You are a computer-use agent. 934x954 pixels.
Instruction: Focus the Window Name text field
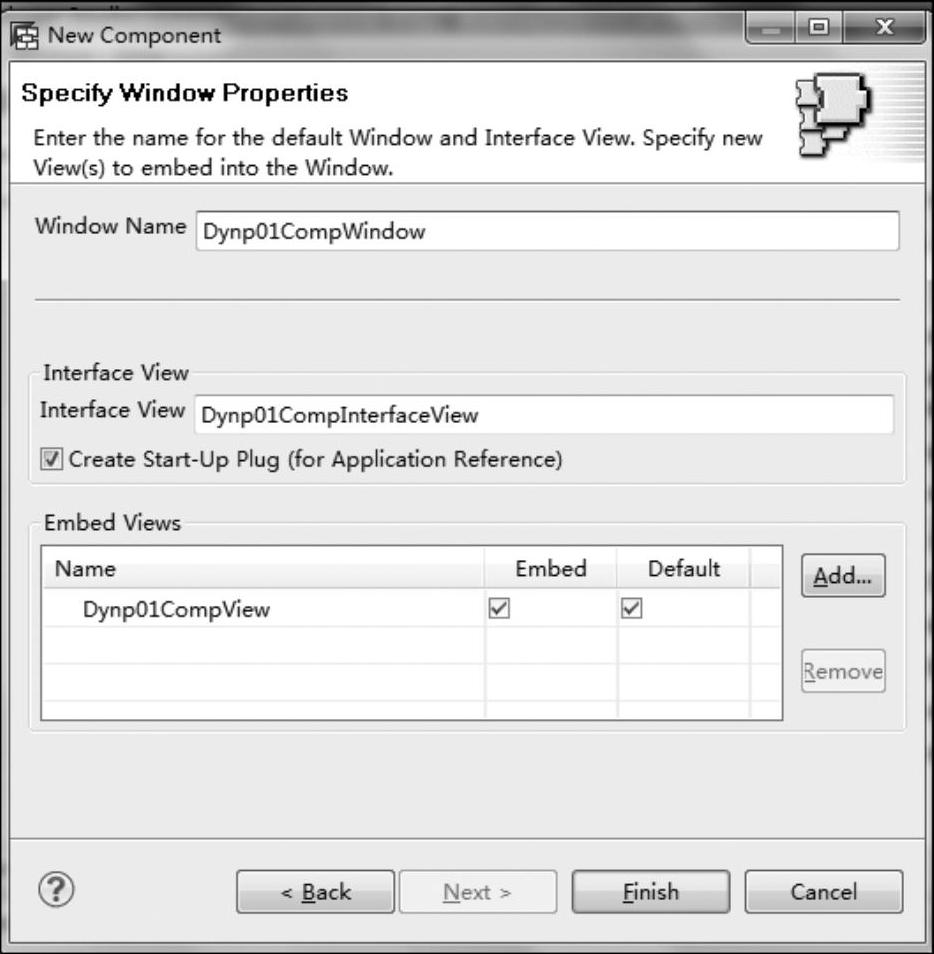coord(547,231)
